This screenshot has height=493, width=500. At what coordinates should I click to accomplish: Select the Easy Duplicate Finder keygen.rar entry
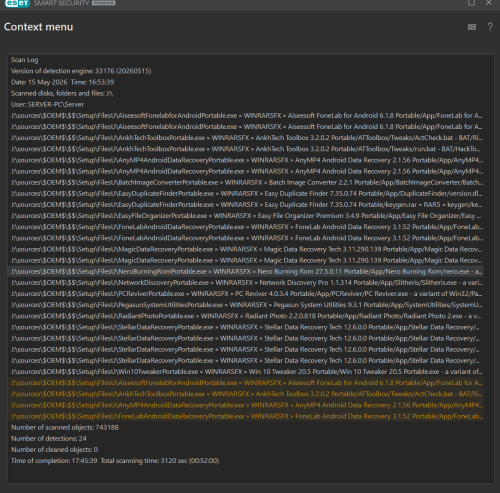pyautogui.click(x=246, y=205)
